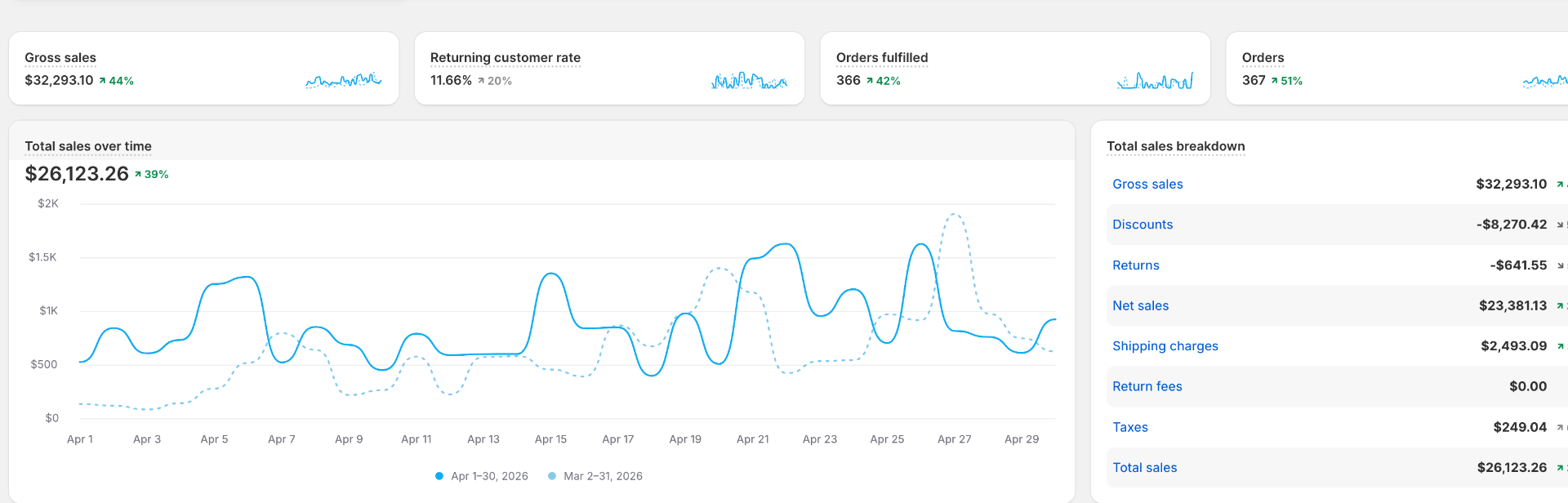Viewport: 1568px width, 503px height.
Task: Click the $249.04 Taxes value
Action: coord(1520,427)
